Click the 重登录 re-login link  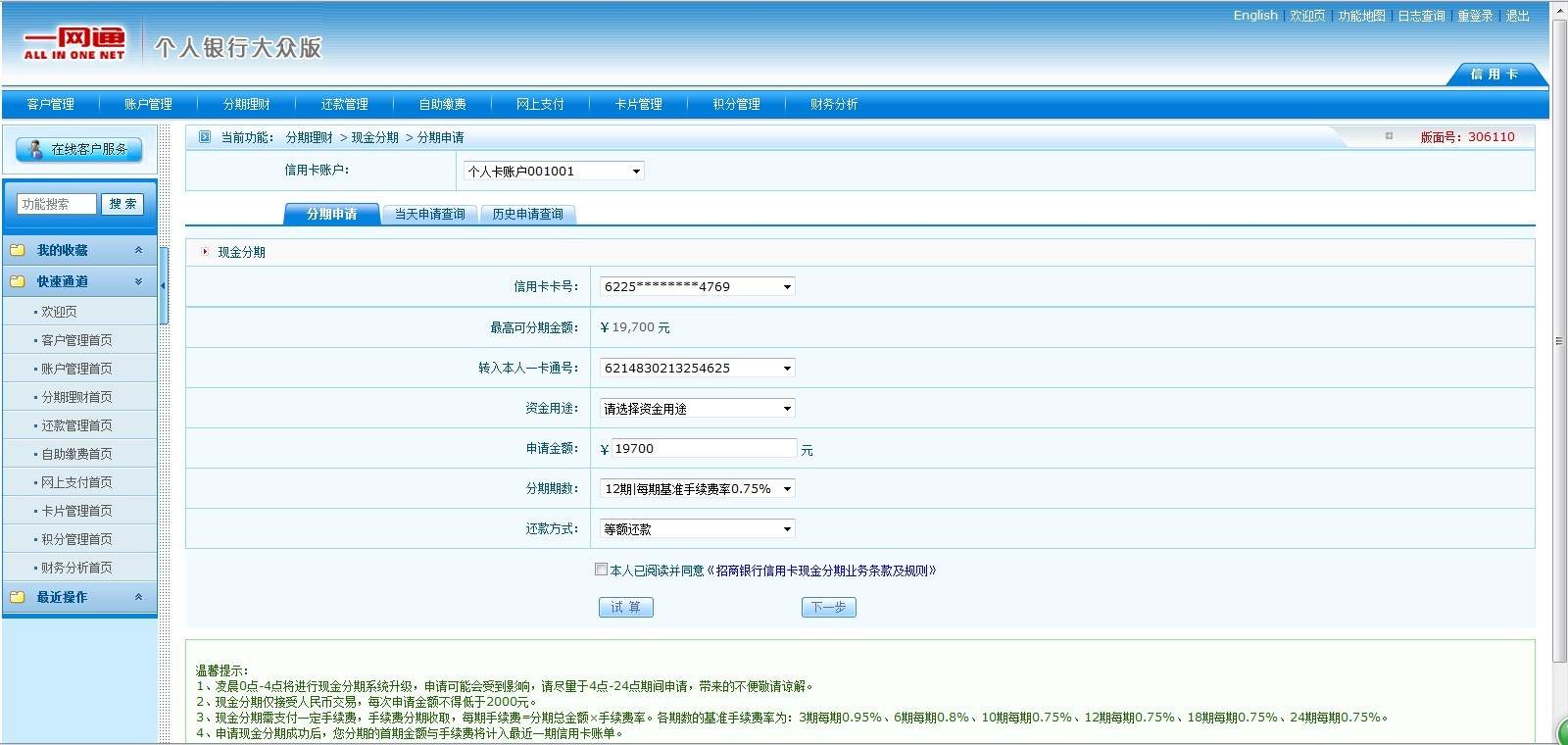1475,16
